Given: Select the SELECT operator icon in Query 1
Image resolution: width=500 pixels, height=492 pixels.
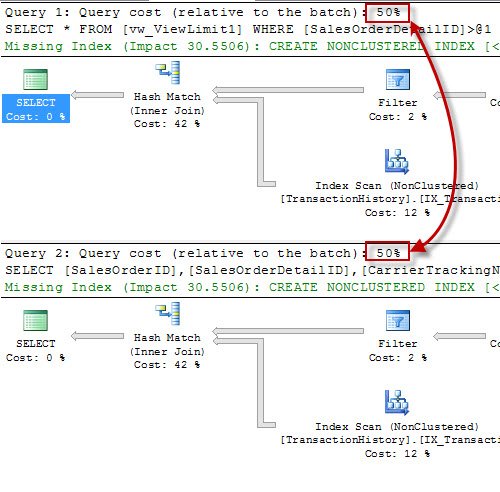Looking at the screenshot, I should click(35, 79).
